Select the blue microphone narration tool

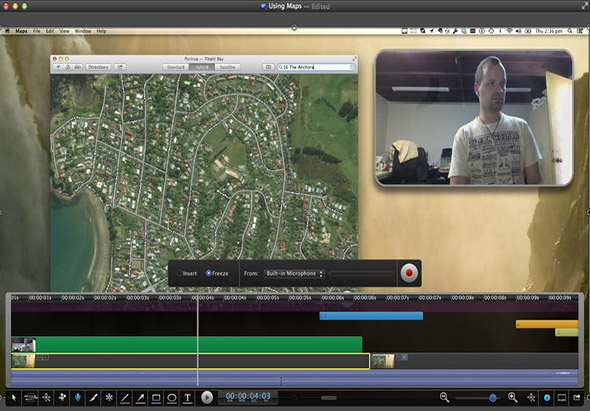(x=78, y=397)
